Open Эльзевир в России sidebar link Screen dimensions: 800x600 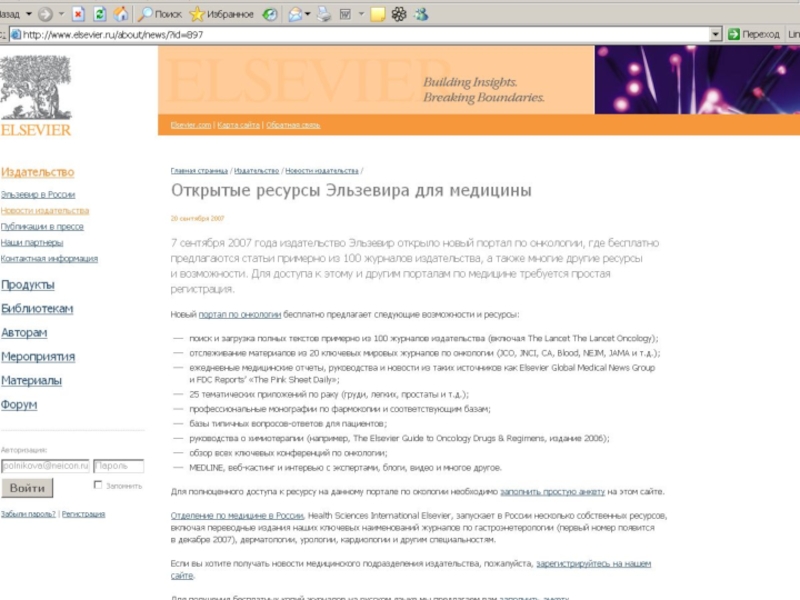click(38, 194)
